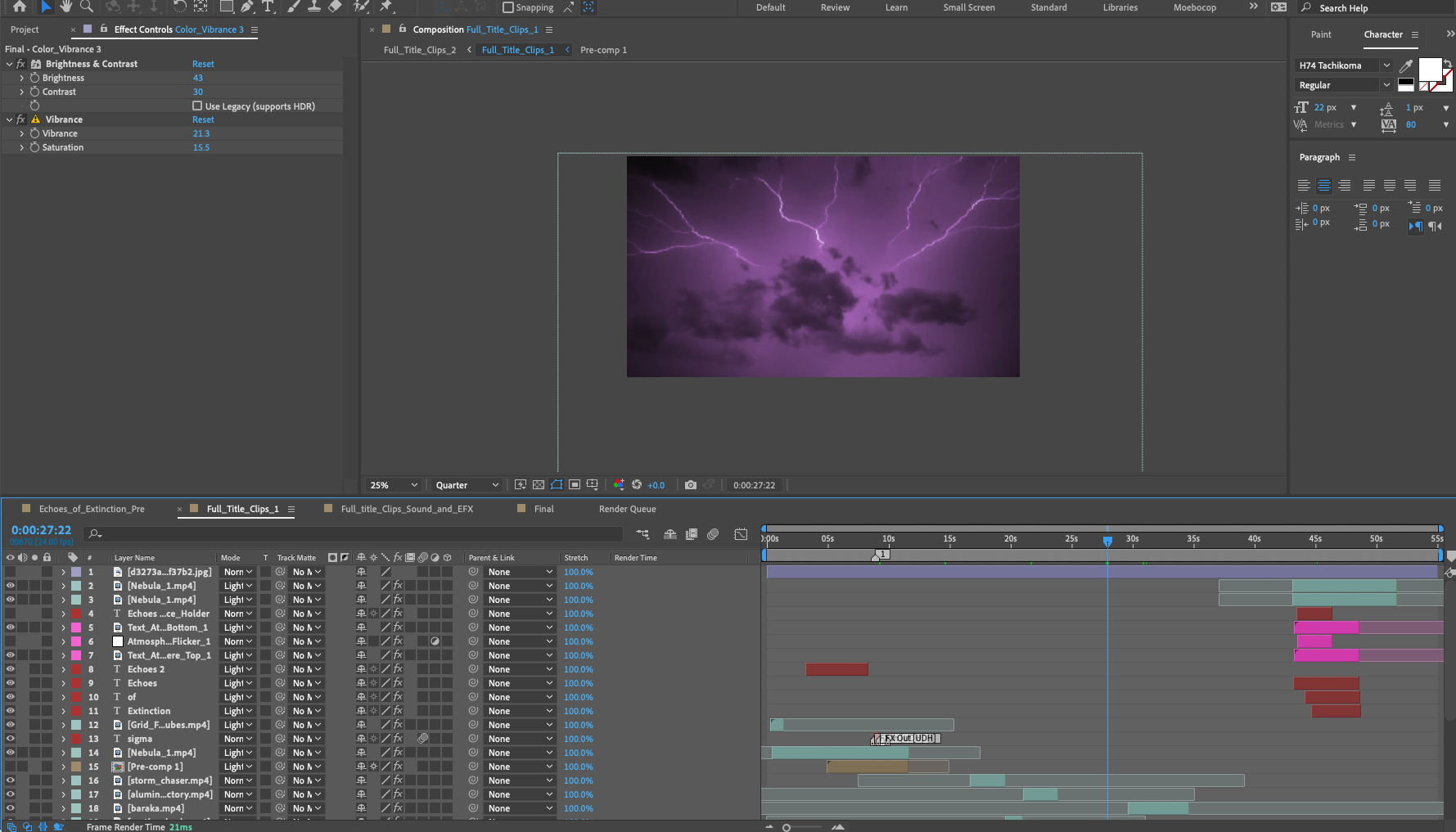Viewport: 1456px width, 832px height.
Task: Pick the Type tool
Action: (268, 7)
